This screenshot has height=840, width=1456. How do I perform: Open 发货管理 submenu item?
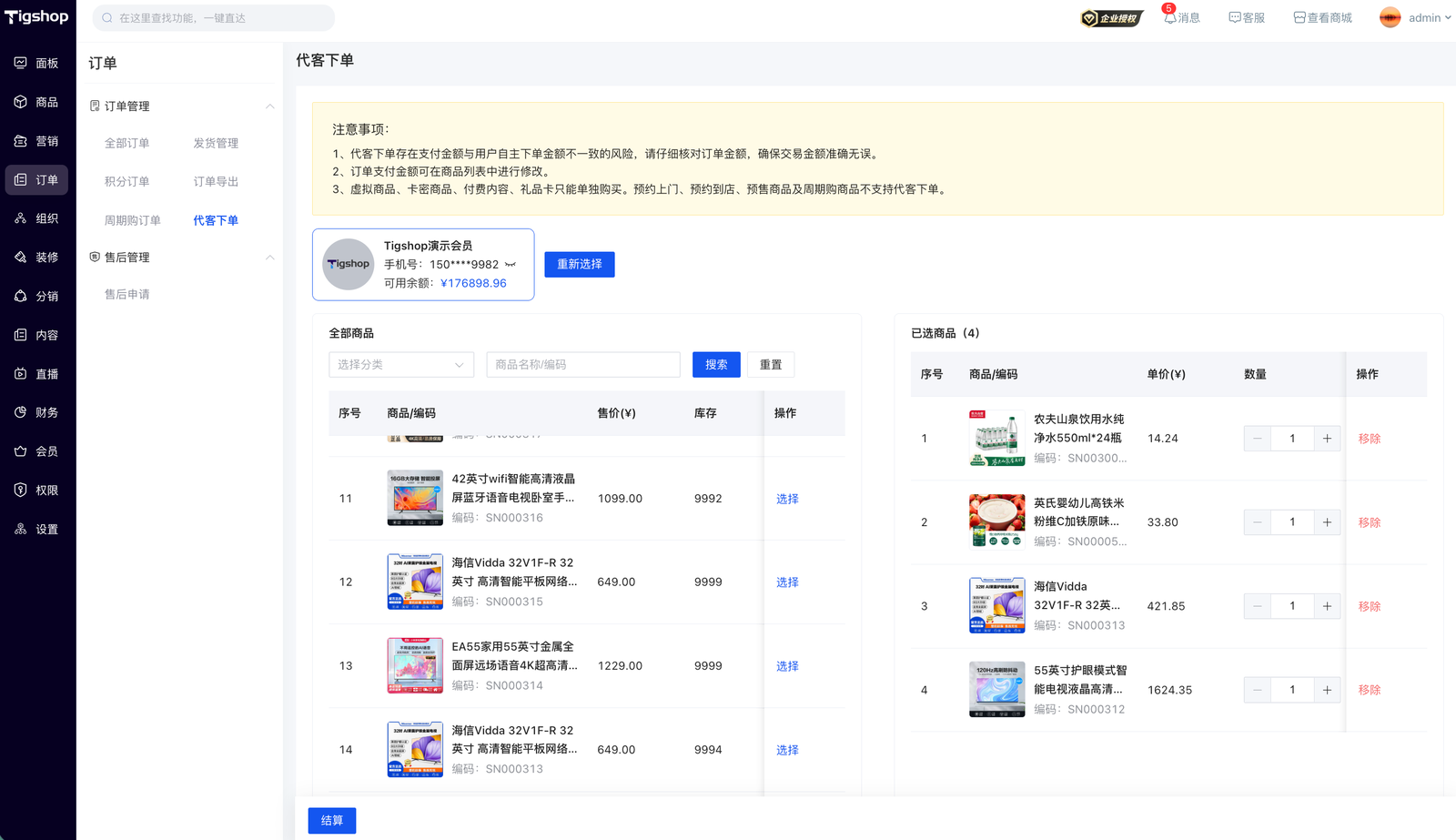pos(216,143)
